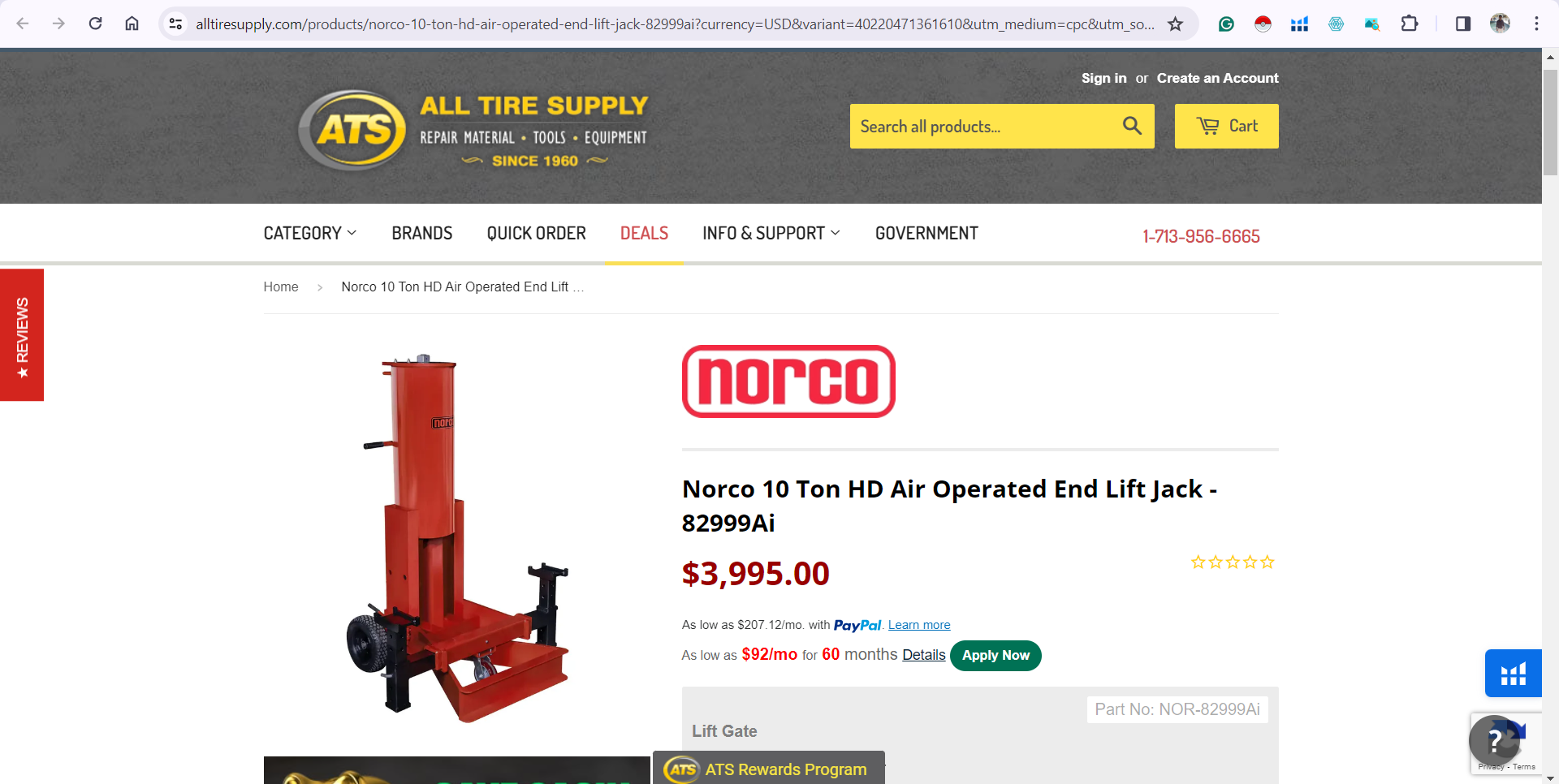Open the browser Extensions puzzle icon

[1410, 24]
